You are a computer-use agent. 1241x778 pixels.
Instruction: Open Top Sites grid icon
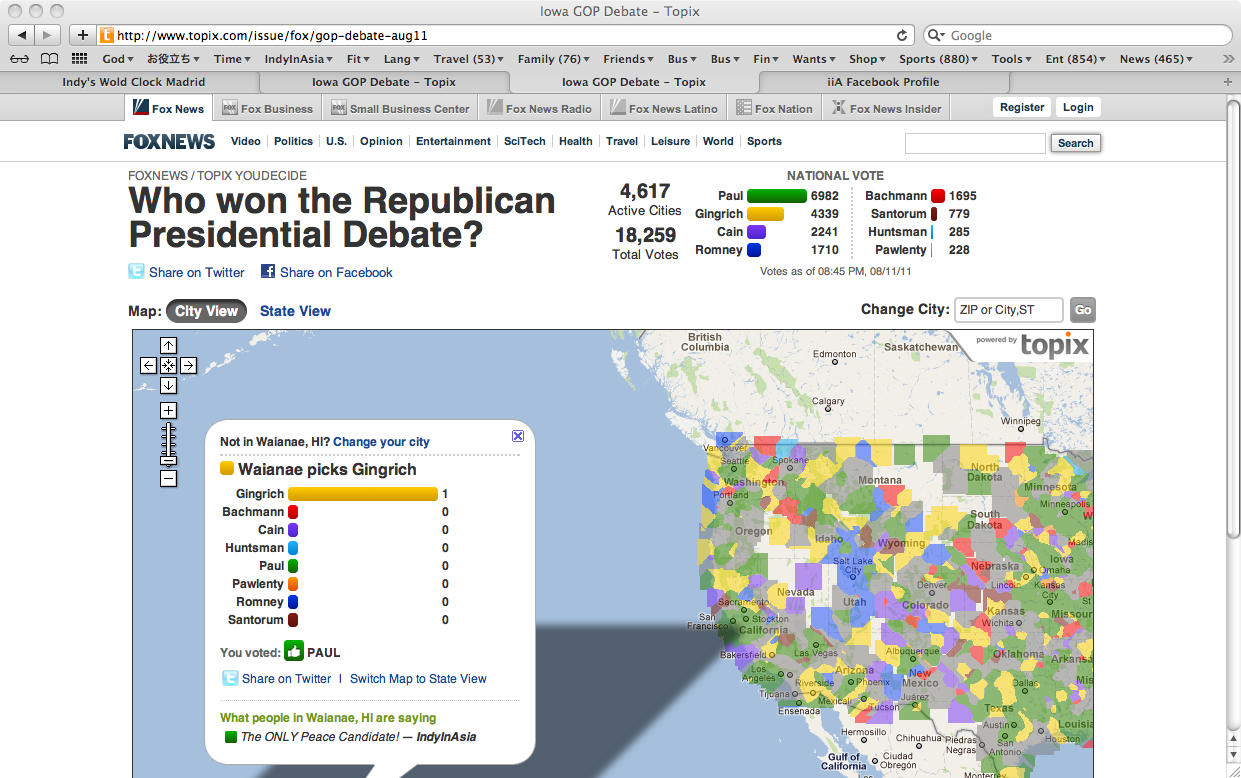point(81,59)
